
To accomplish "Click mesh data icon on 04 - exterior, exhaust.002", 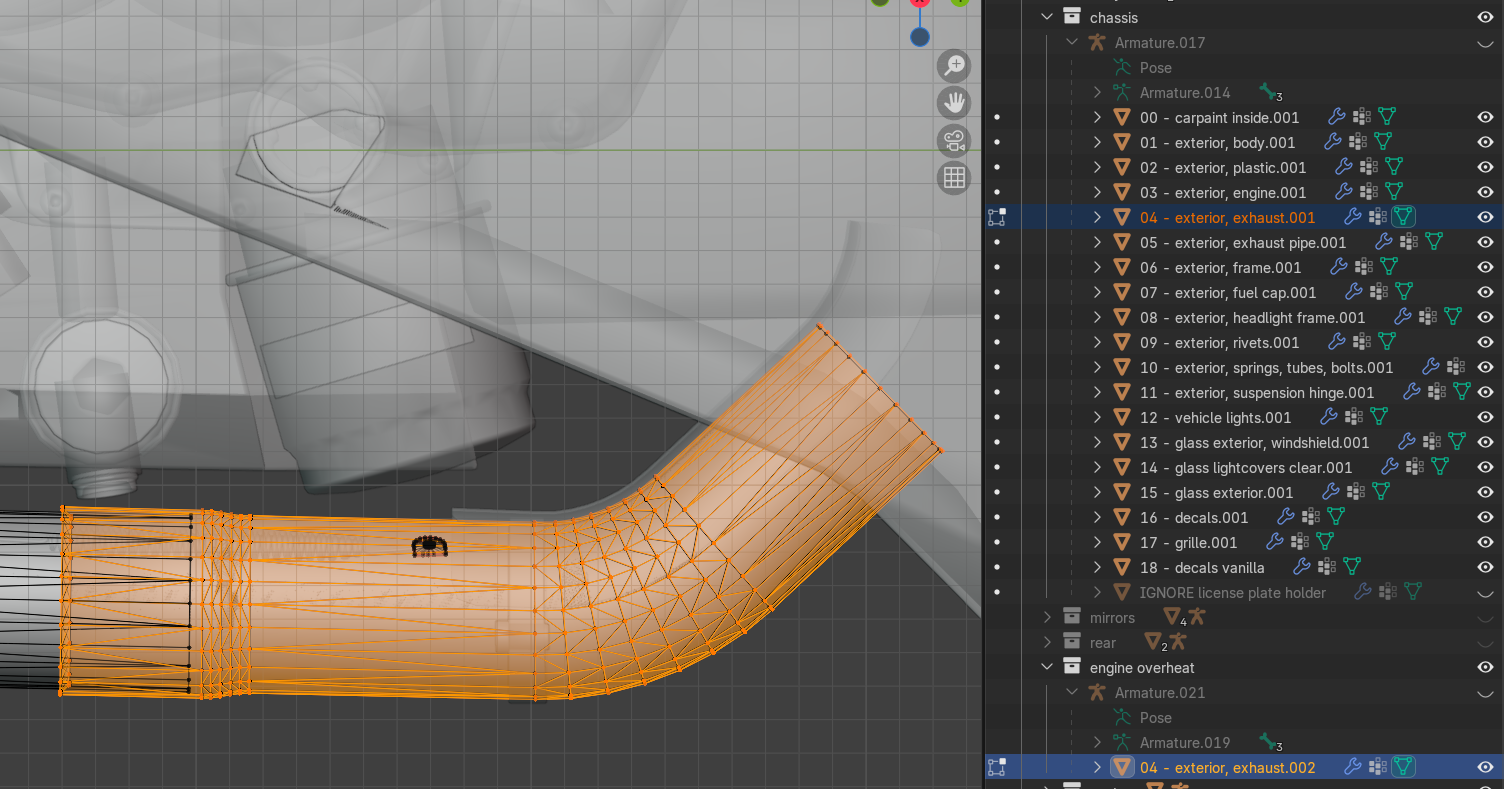I will (1404, 767).
